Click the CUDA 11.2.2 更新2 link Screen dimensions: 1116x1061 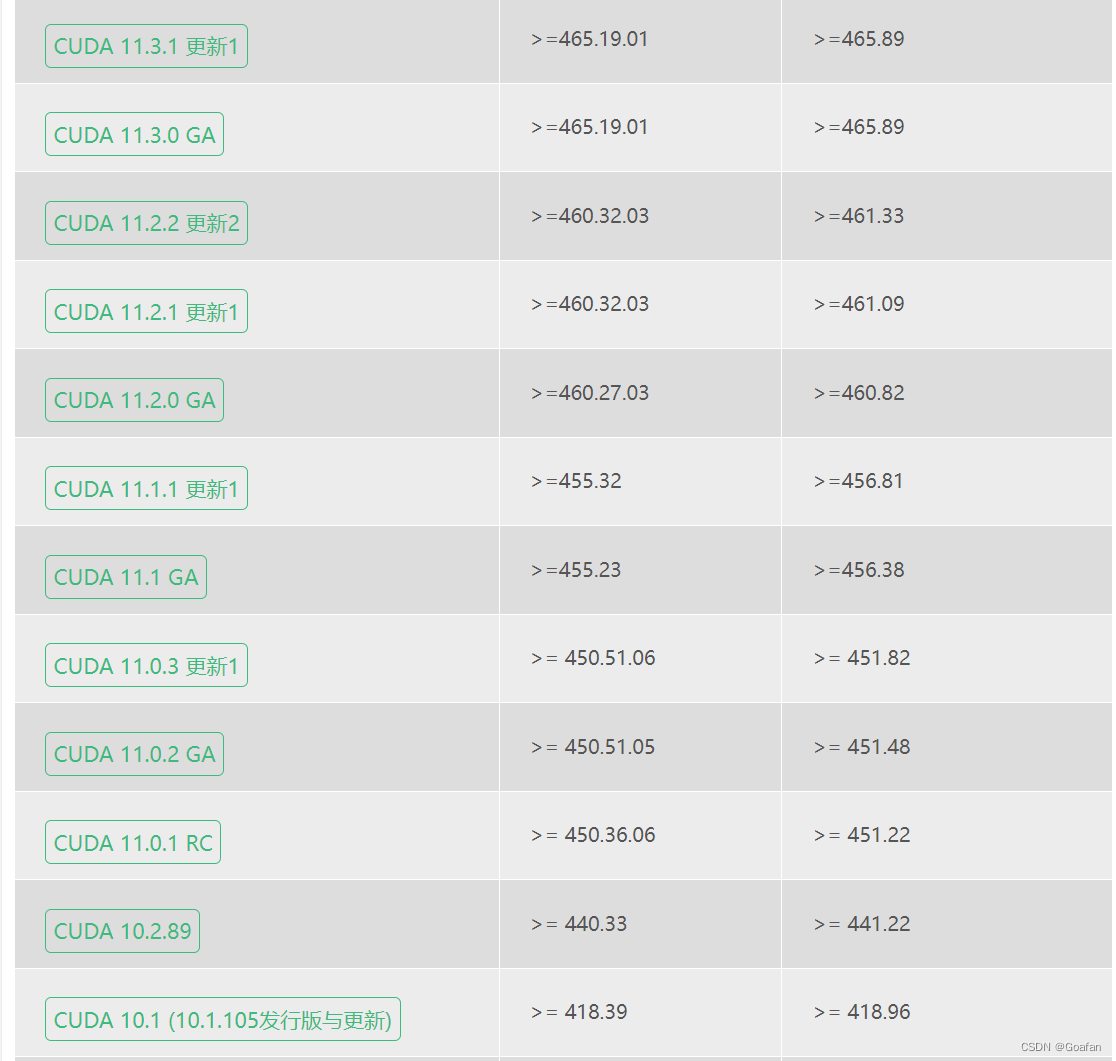pyautogui.click(x=146, y=223)
